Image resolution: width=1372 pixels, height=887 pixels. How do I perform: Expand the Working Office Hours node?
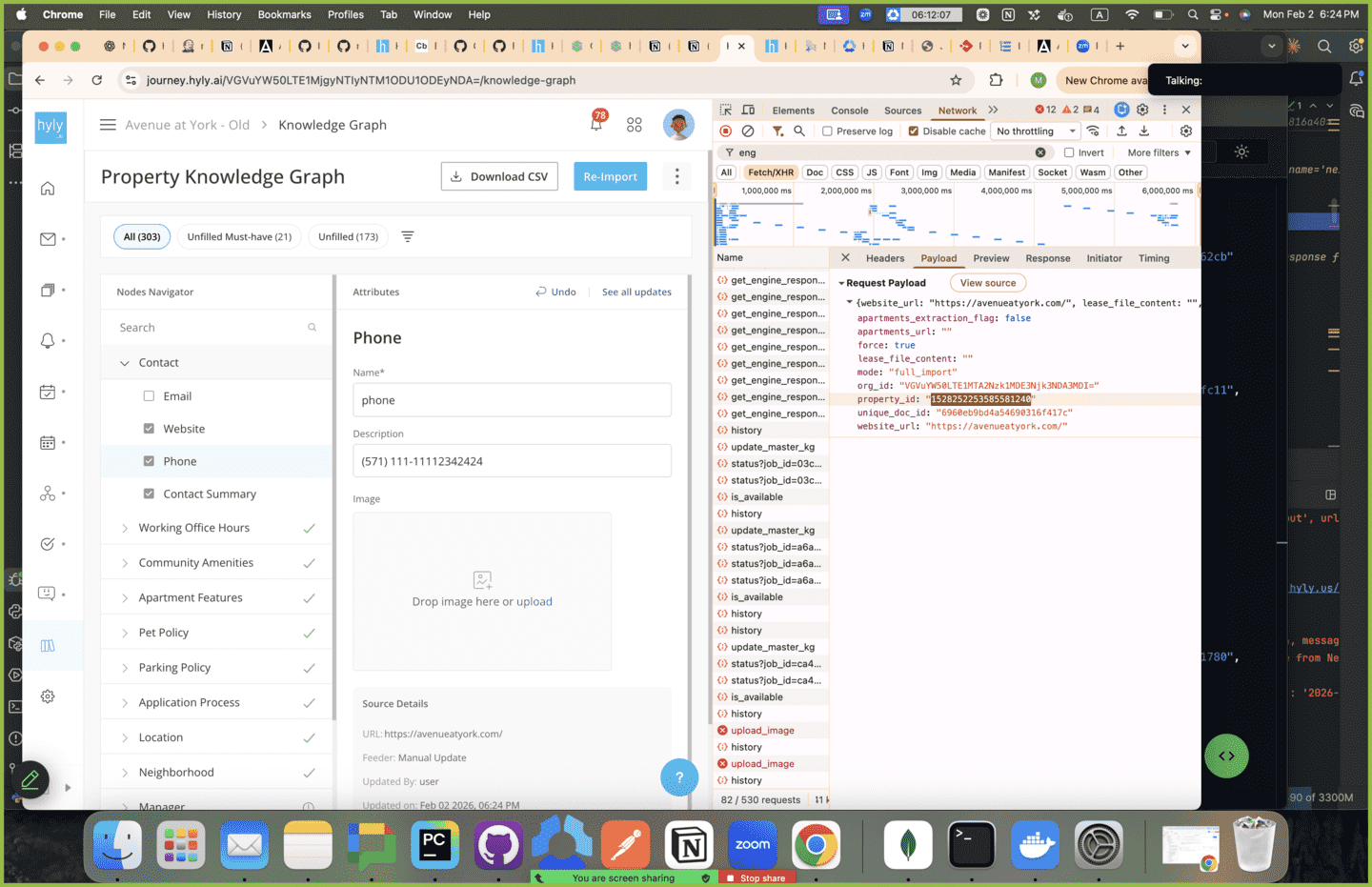(125, 528)
